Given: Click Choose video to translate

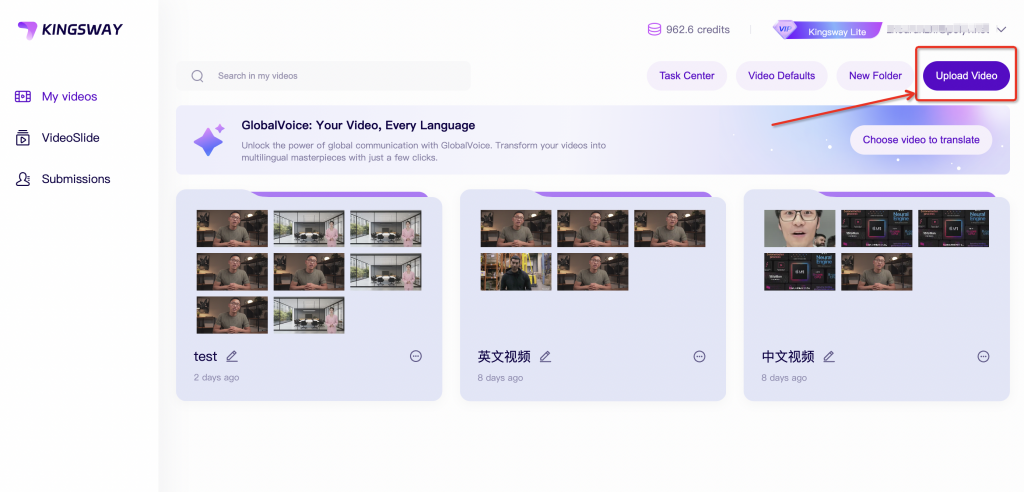Looking at the screenshot, I should (921, 140).
